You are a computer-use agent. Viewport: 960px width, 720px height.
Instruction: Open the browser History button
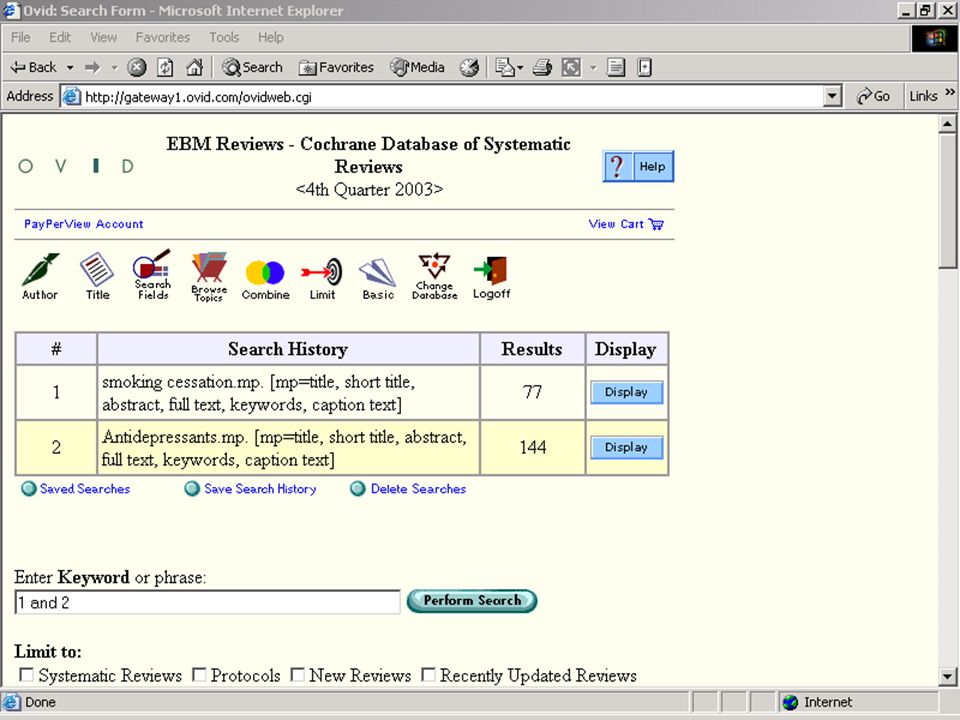(470, 67)
